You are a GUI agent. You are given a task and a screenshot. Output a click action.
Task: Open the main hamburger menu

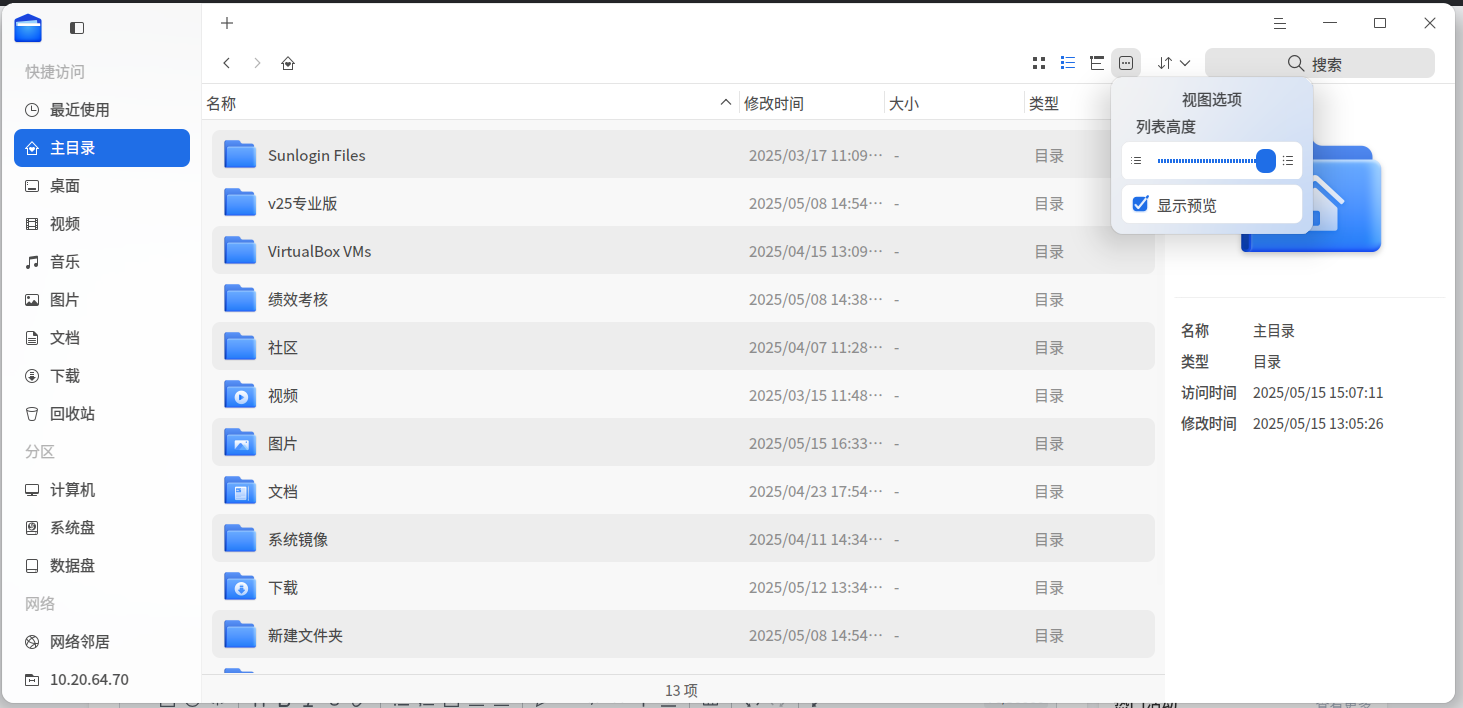pyautogui.click(x=1279, y=23)
